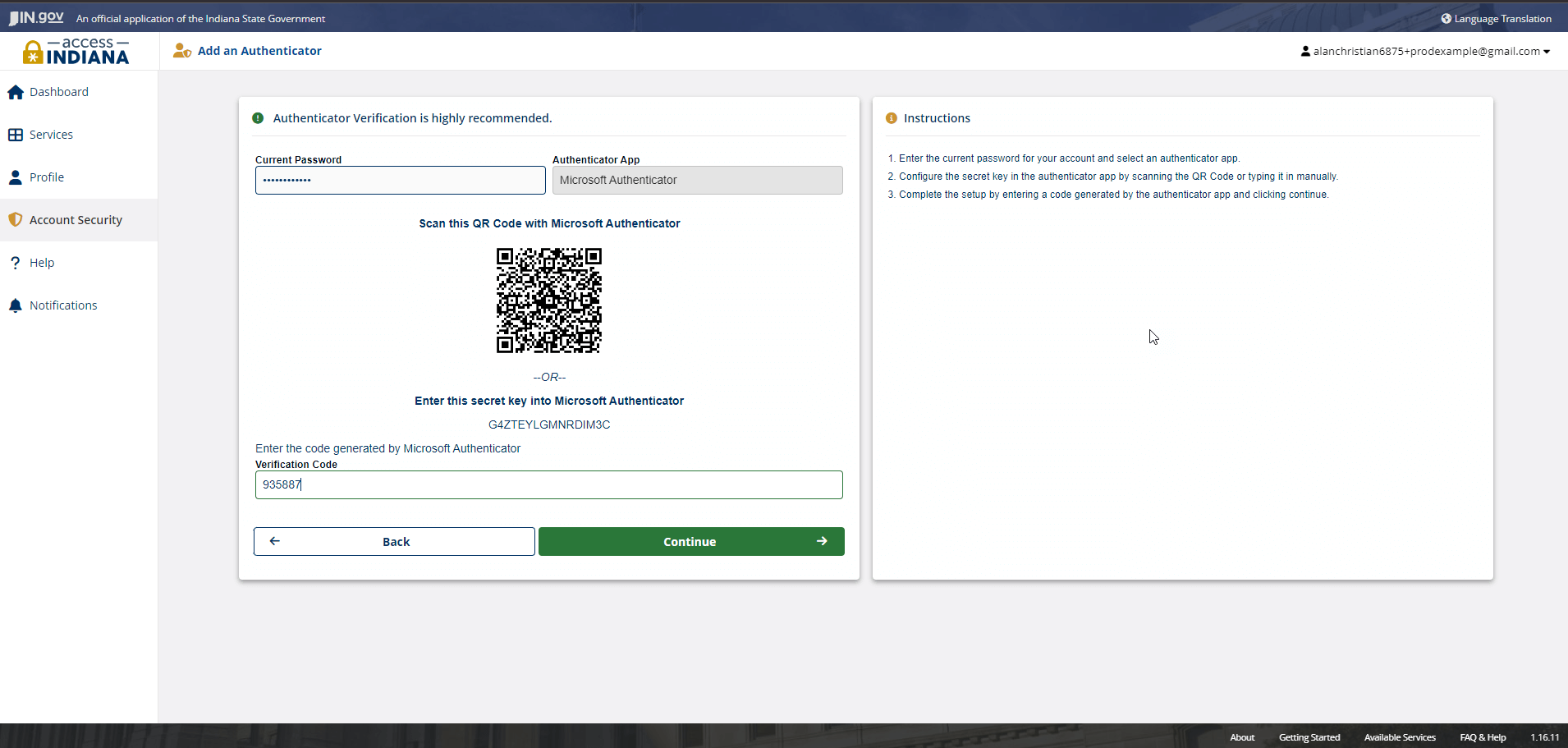Open Language Translation menu
Image resolution: width=1568 pixels, height=748 pixels.
tap(1496, 18)
